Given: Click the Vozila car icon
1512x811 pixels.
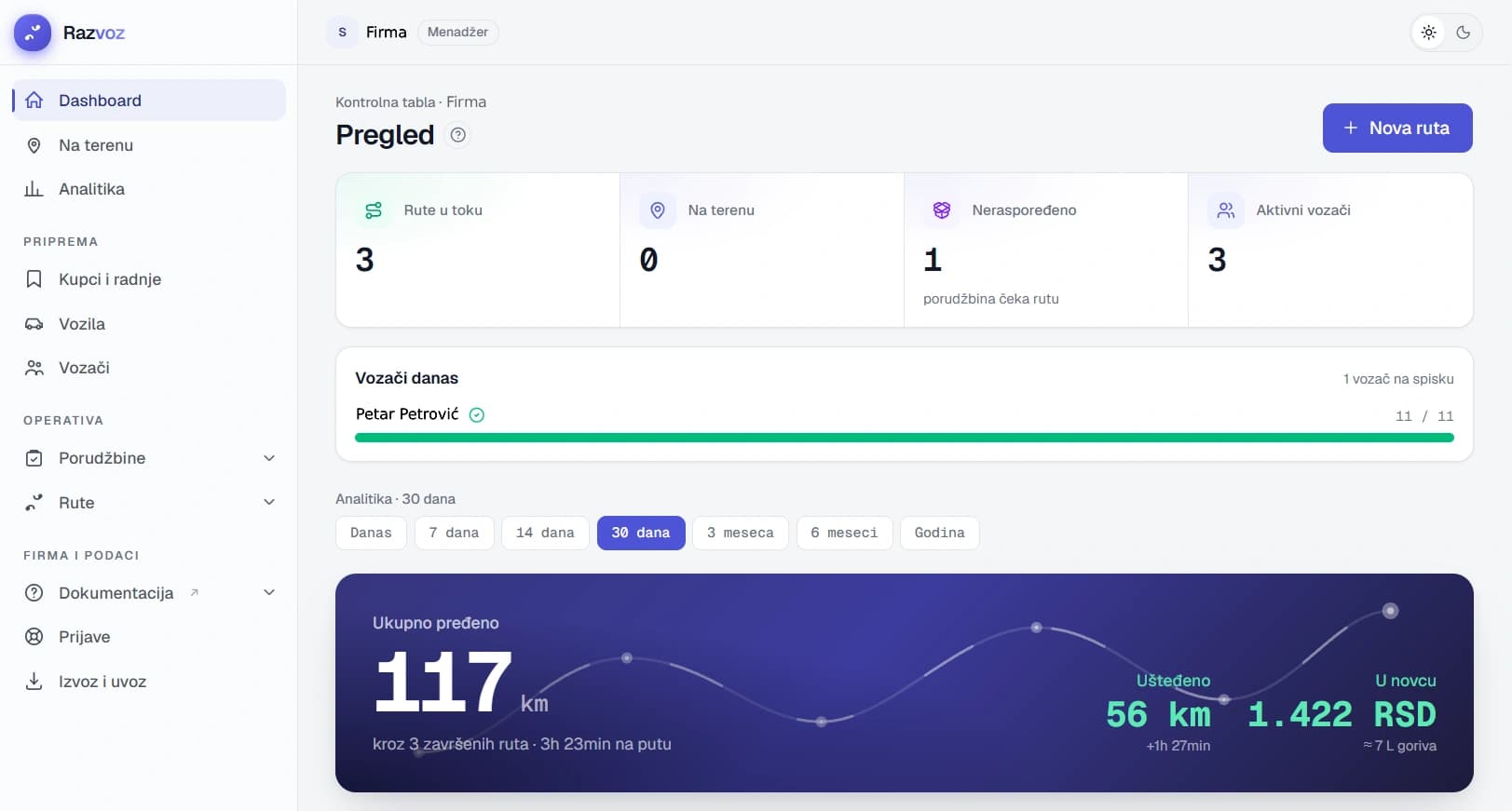Looking at the screenshot, I should [34, 324].
